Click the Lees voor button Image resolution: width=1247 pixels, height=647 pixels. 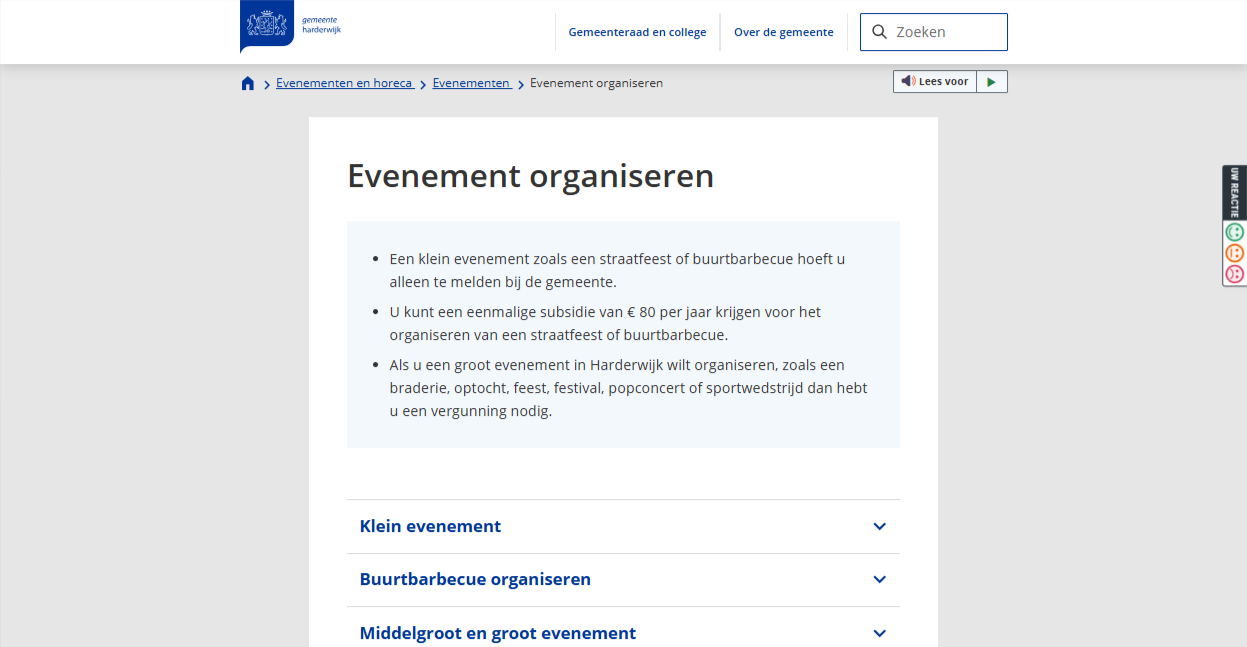934,82
